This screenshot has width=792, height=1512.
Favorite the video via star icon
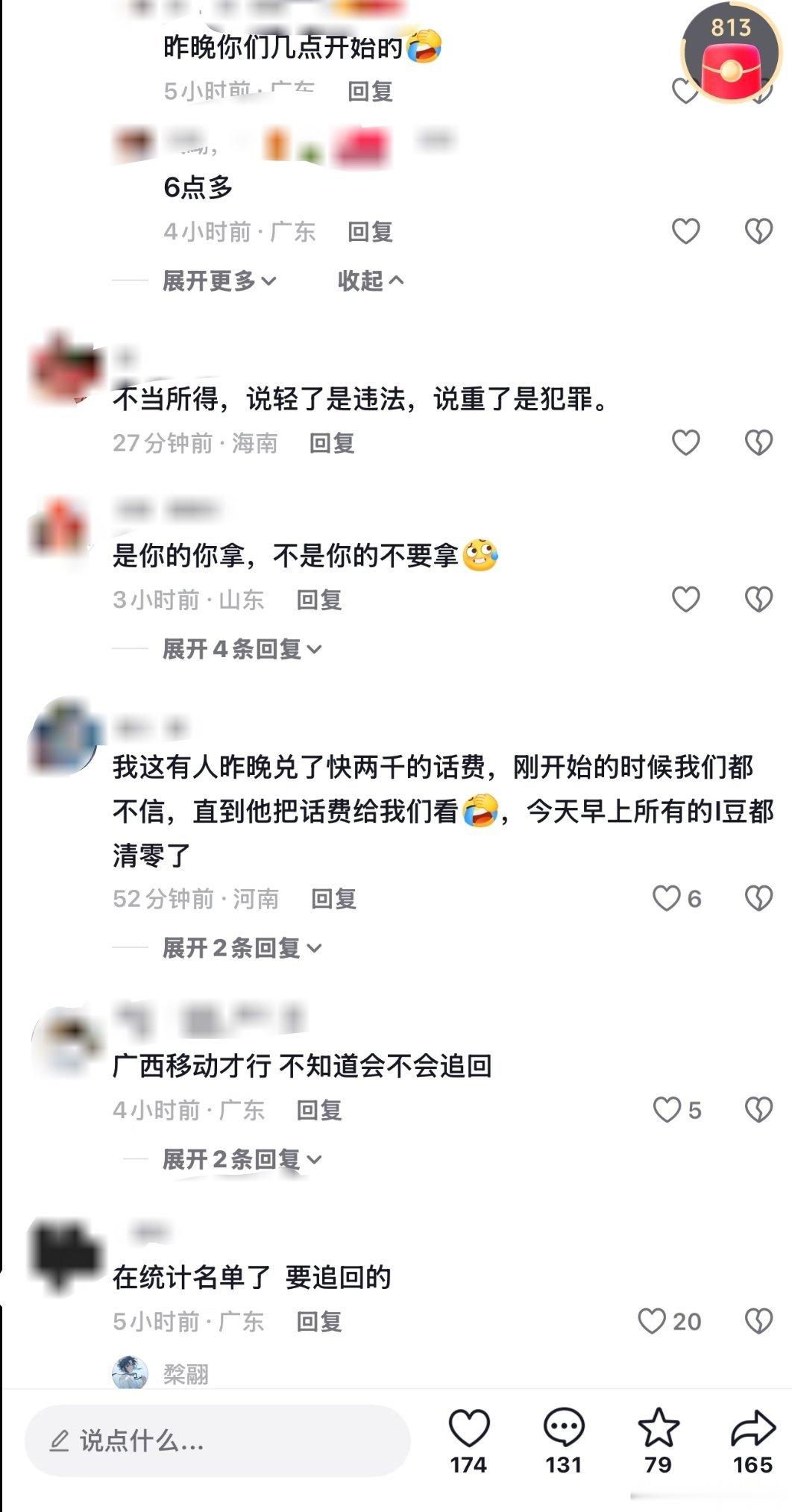tap(659, 1441)
